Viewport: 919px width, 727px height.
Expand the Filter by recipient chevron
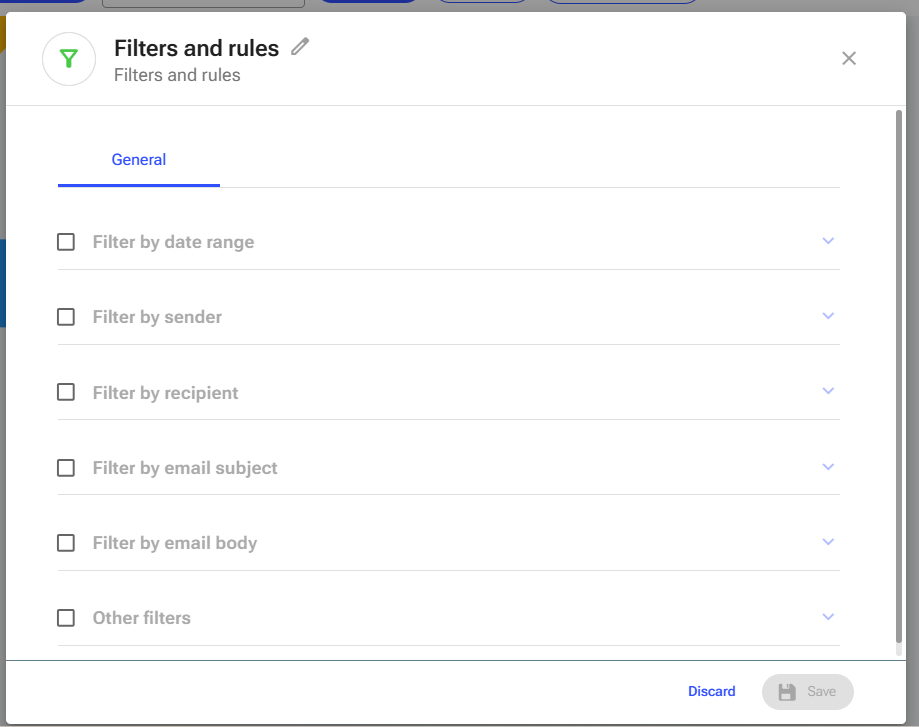(828, 390)
